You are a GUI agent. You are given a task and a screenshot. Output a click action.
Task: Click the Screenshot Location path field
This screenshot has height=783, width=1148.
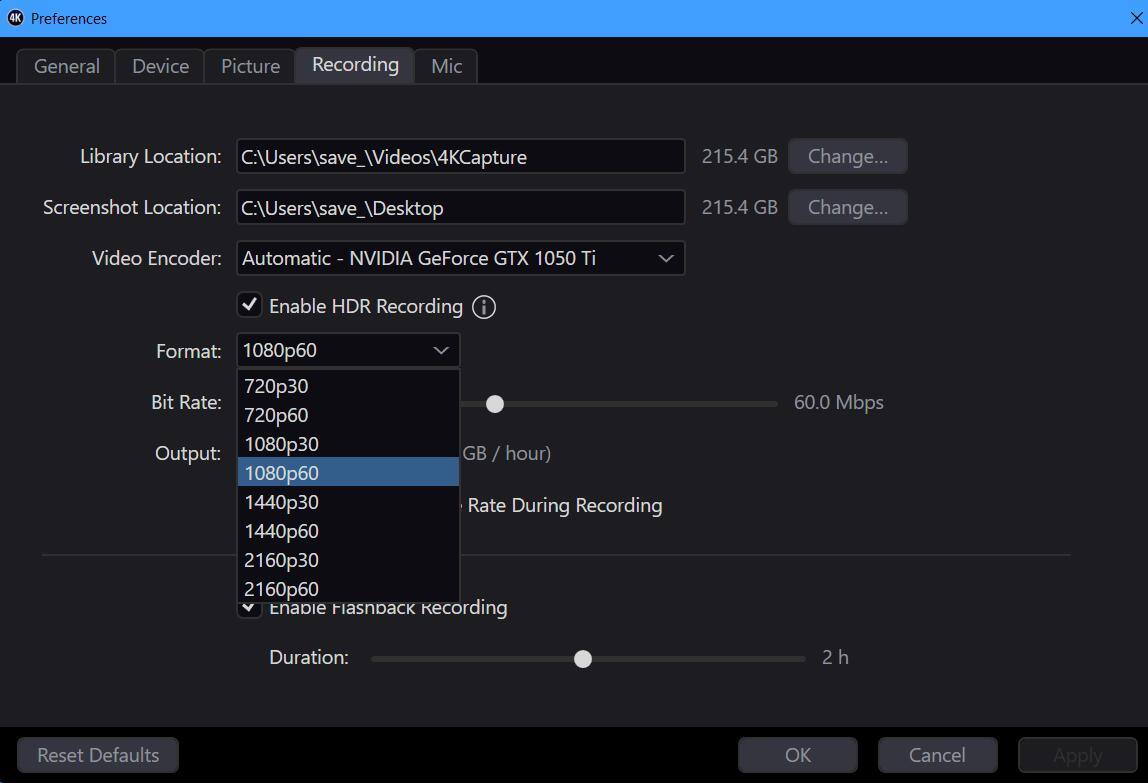[460, 208]
